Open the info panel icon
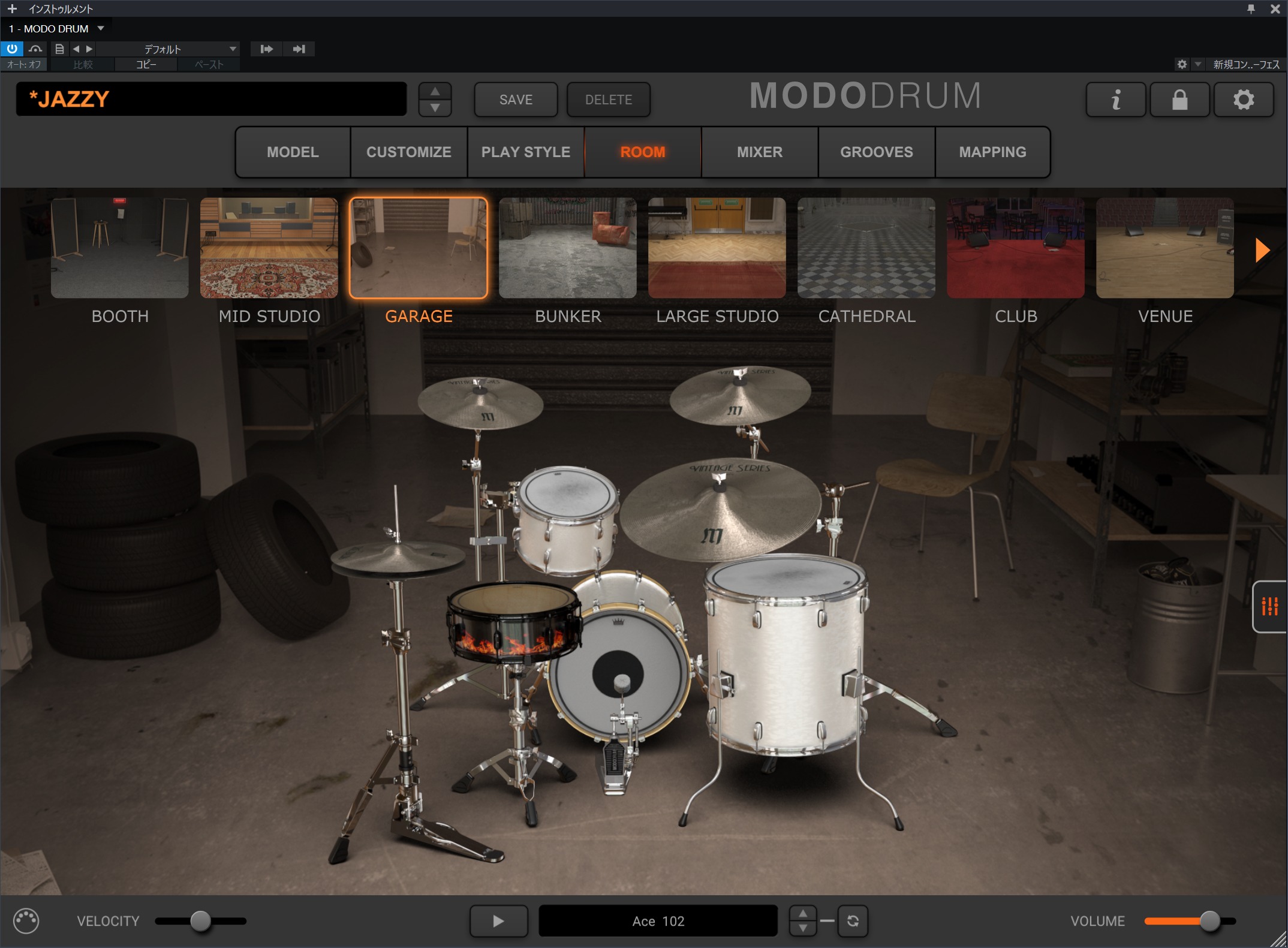 click(x=1116, y=100)
